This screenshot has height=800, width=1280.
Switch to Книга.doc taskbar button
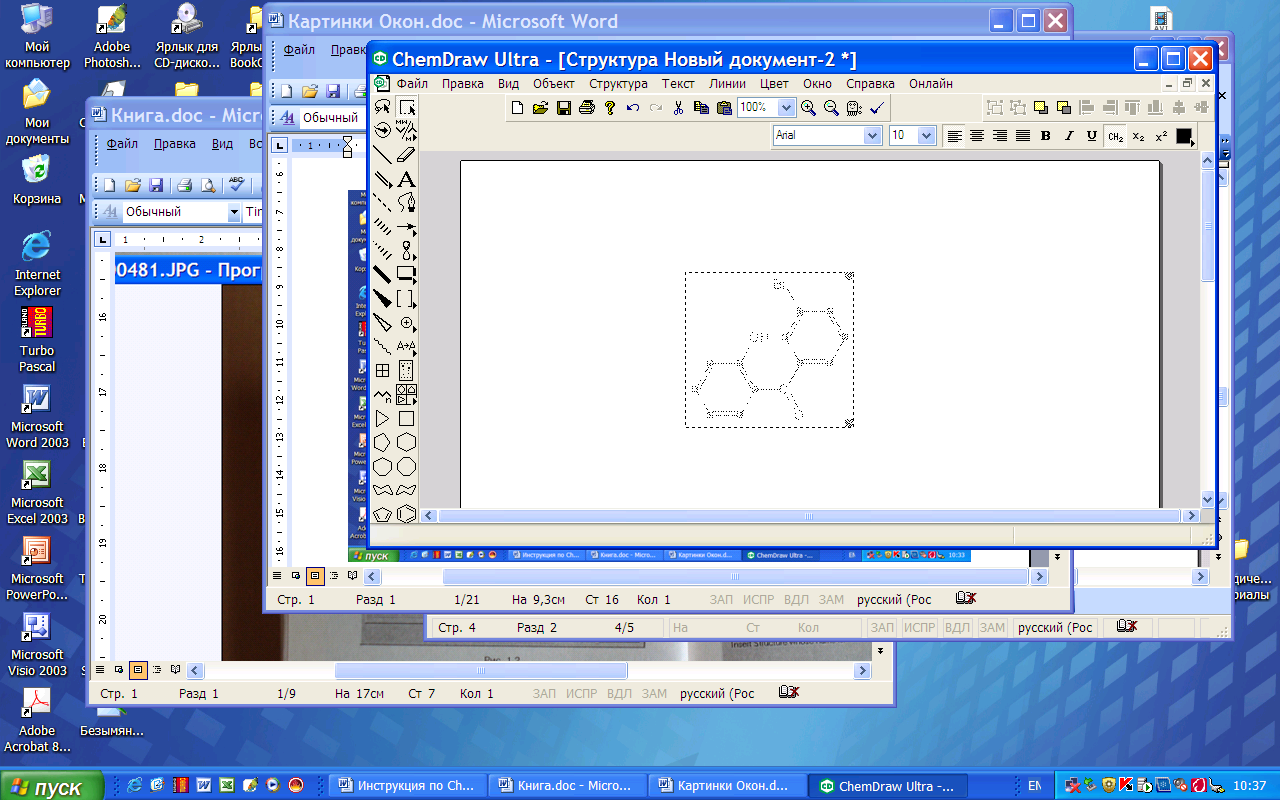point(568,786)
